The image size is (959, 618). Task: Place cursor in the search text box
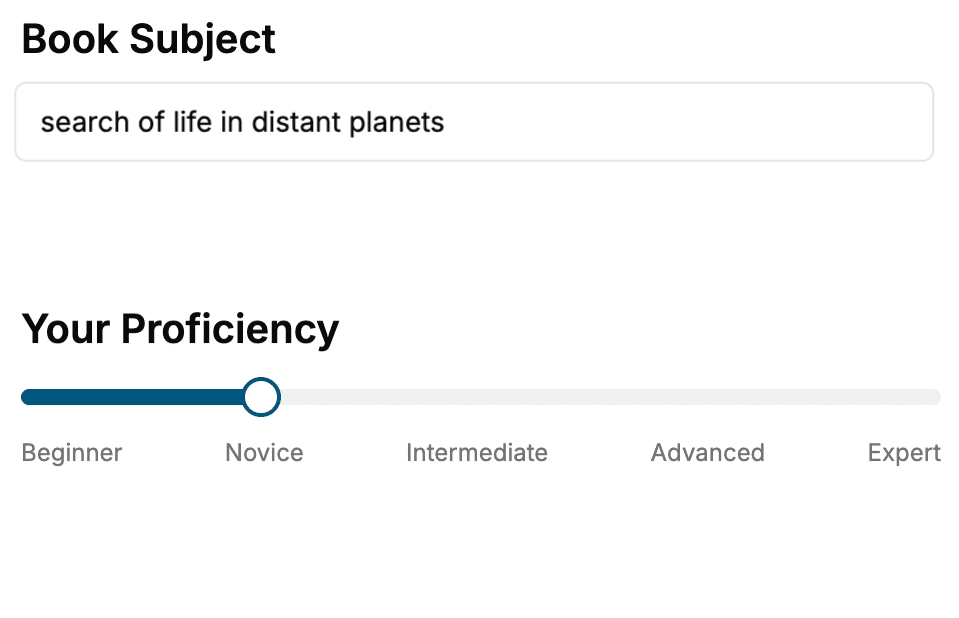tap(475, 122)
